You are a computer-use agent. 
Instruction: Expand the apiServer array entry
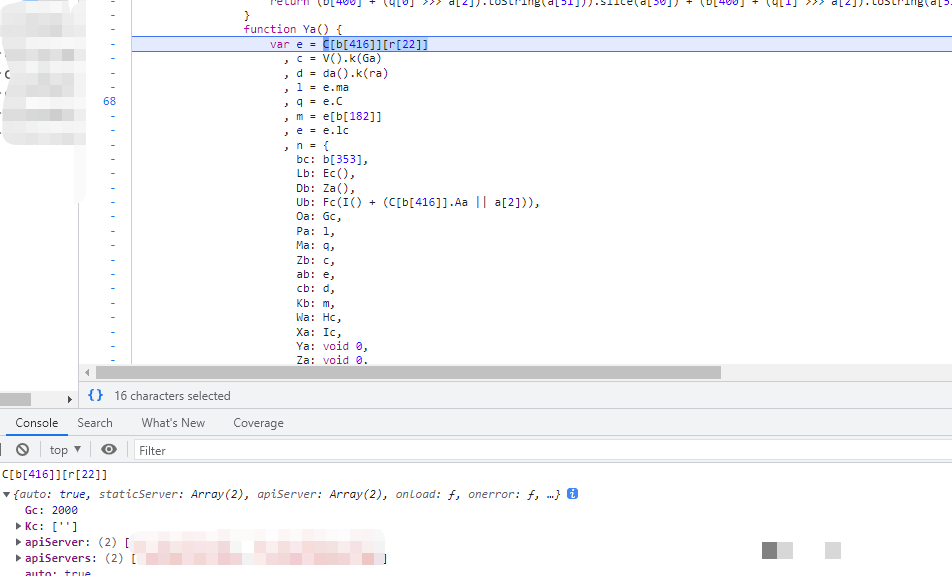click(x=19, y=542)
